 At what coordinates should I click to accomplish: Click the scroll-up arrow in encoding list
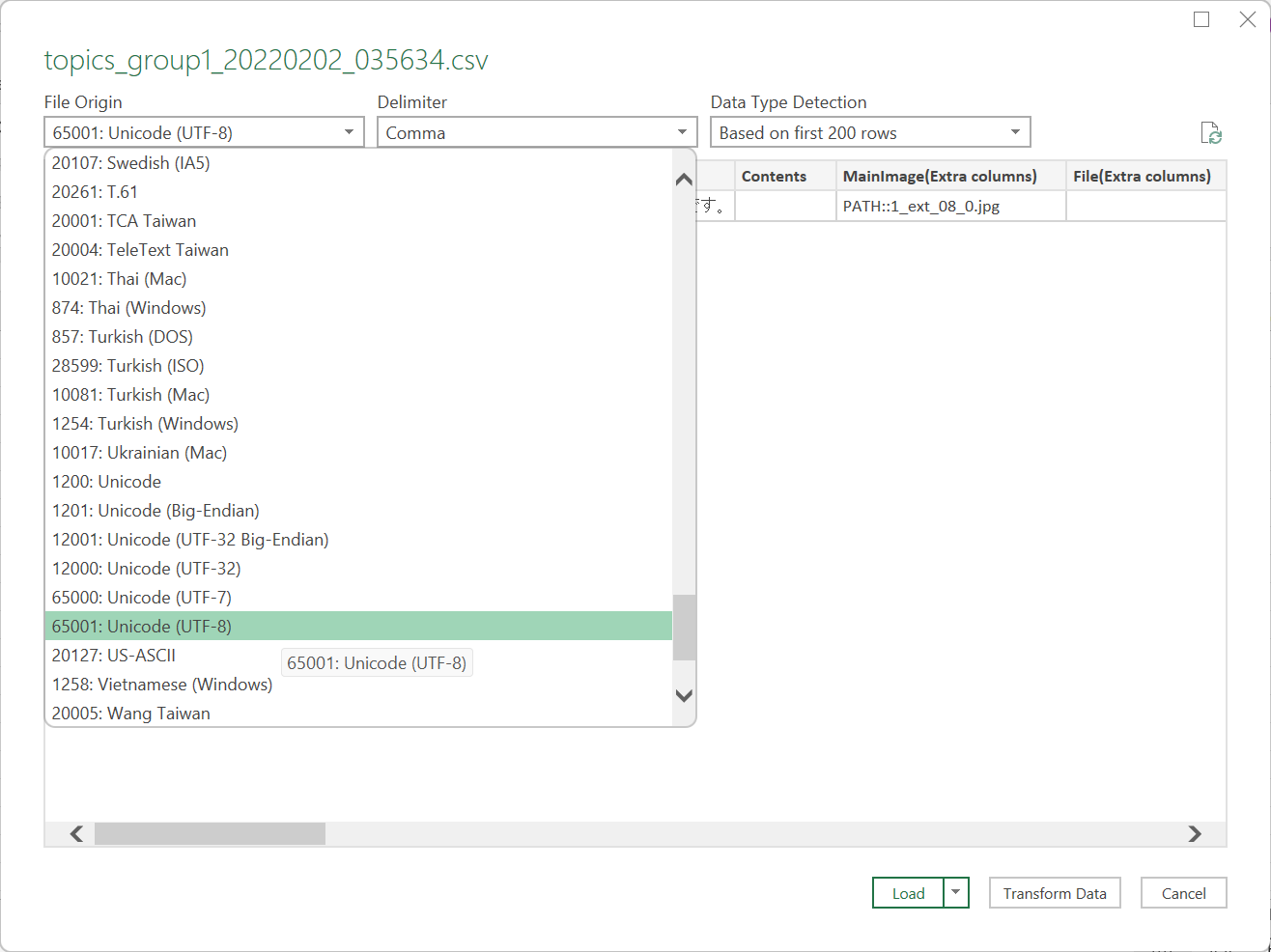684,179
